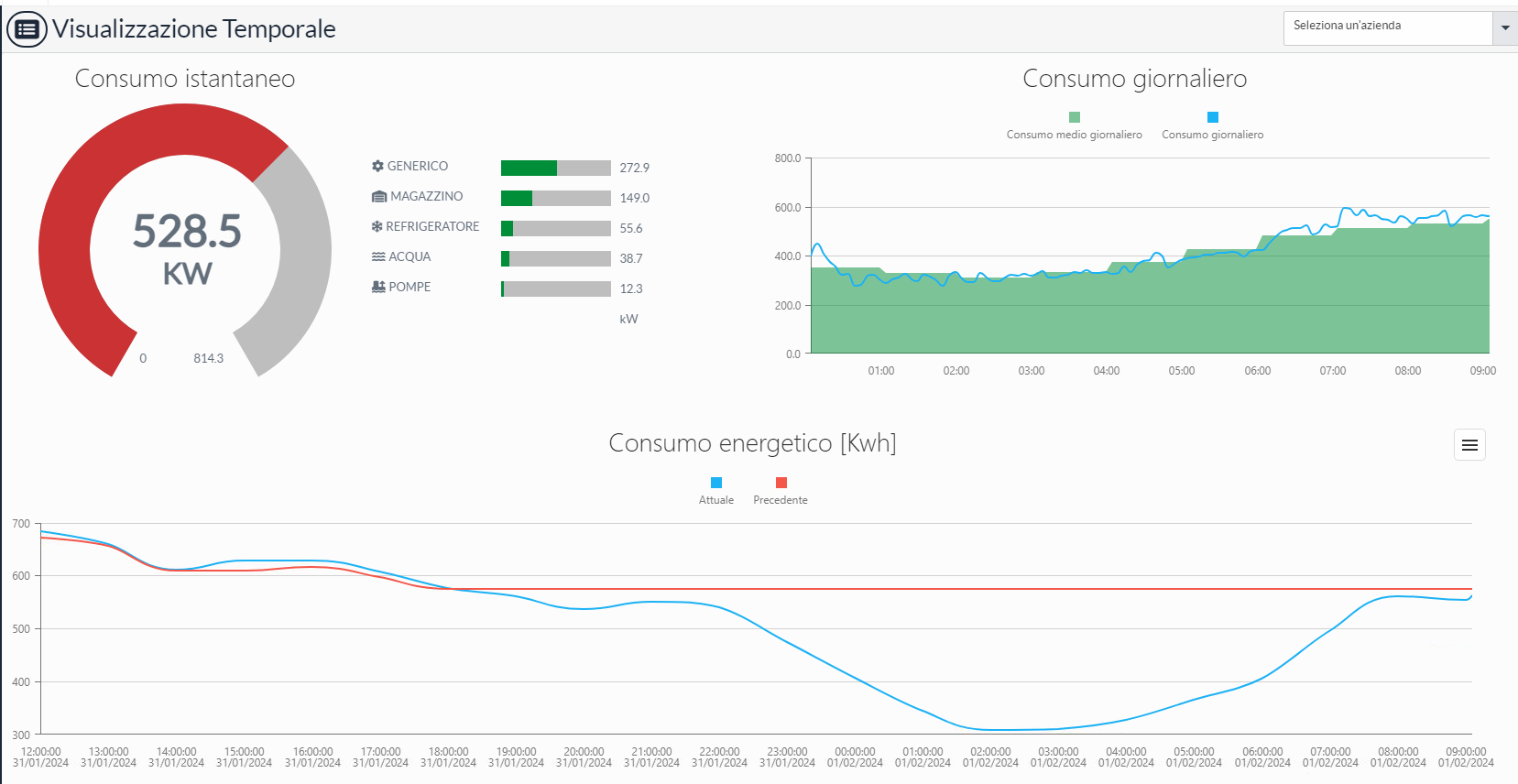Click the 05:00 tick on daily chart

click(1182, 371)
